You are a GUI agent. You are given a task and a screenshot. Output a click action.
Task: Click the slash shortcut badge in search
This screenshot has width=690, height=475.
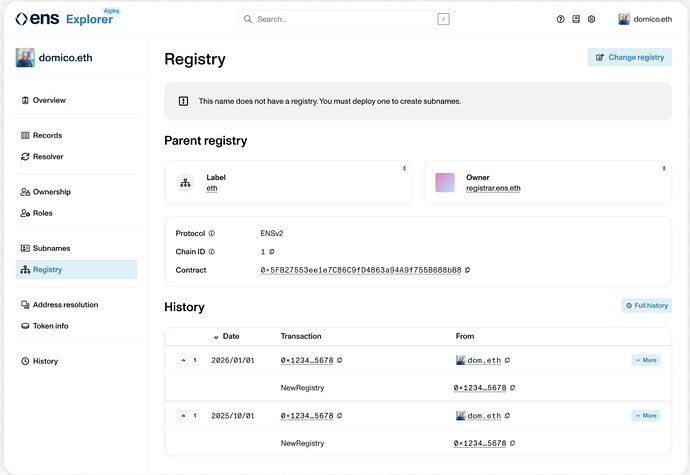pyautogui.click(x=443, y=19)
